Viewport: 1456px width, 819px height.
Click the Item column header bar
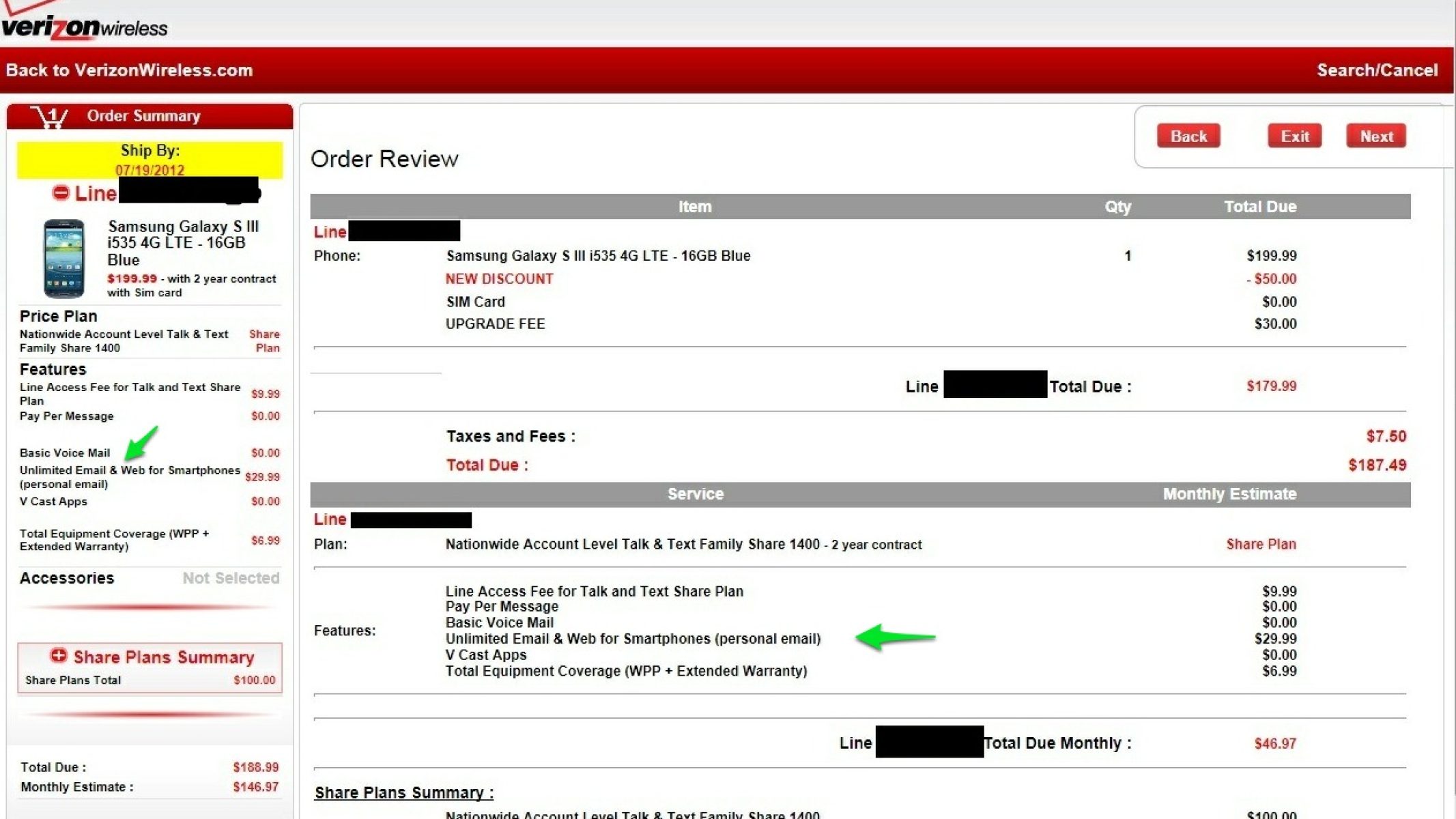point(694,207)
